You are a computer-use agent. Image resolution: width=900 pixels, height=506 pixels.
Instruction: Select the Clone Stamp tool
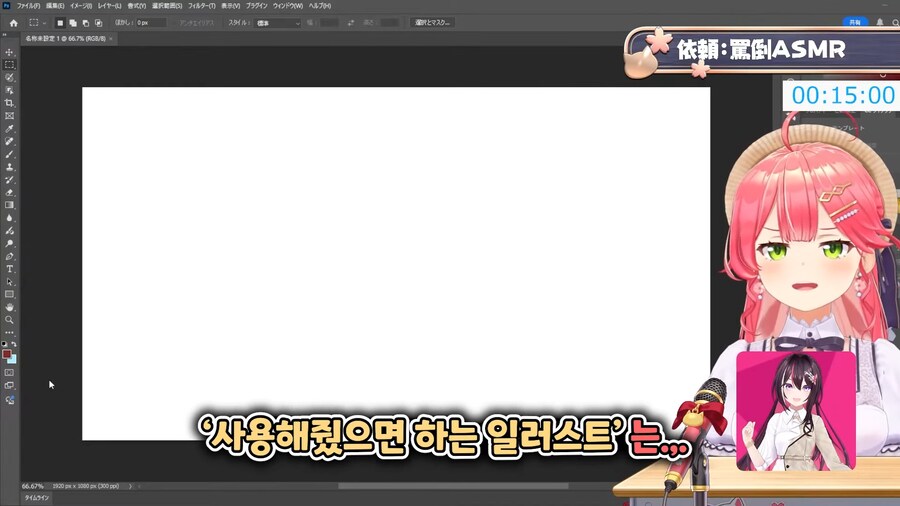tap(9, 167)
